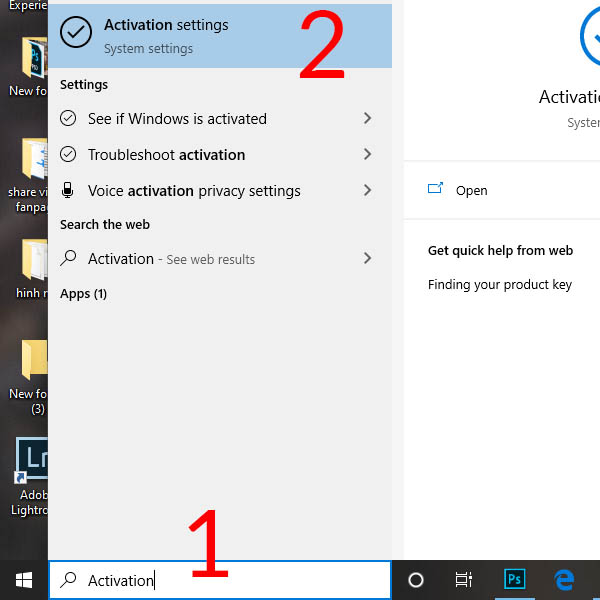The height and width of the screenshot is (600, 600).
Task: Click the checkmark icon beside Activation settings
Action: (76, 32)
